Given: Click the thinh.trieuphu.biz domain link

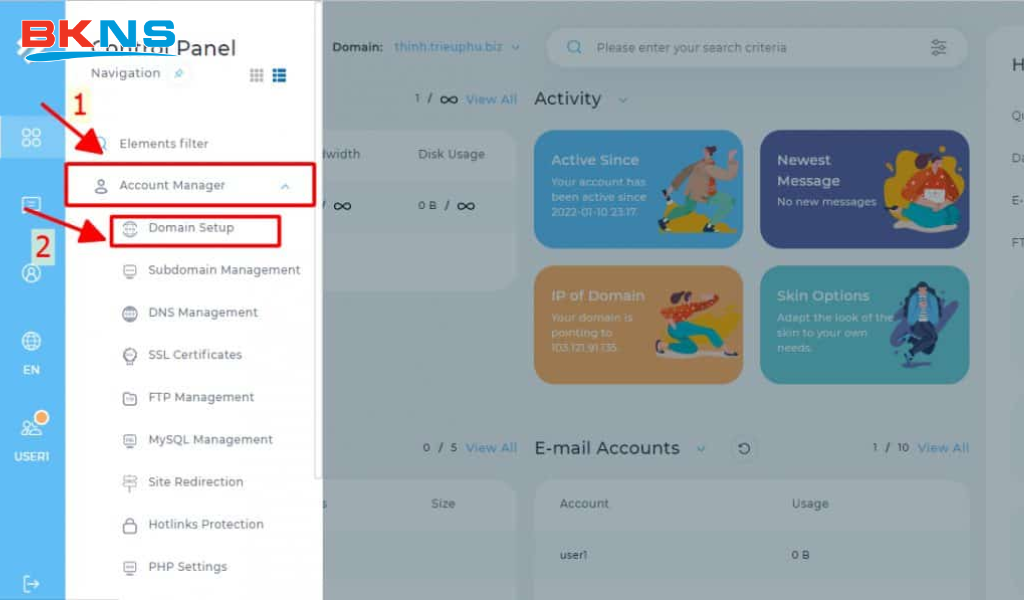Looking at the screenshot, I should pos(448,47).
